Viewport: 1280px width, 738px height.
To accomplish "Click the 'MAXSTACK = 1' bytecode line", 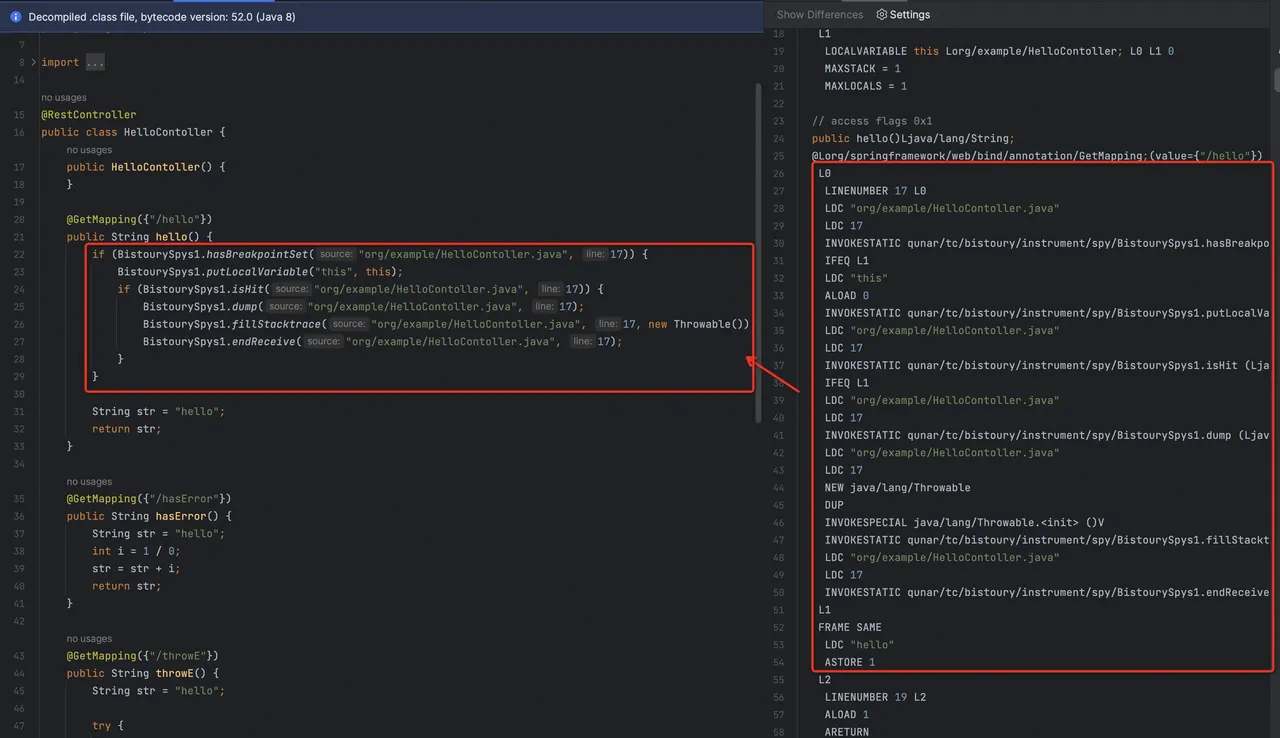I will pyautogui.click(x=862, y=69).
